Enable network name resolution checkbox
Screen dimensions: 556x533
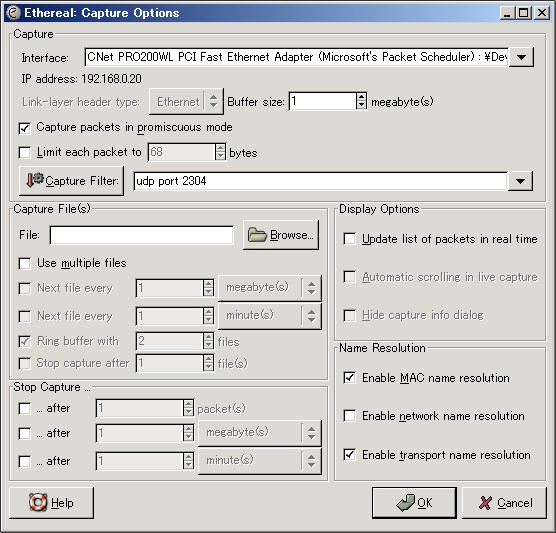coord(350,416)
